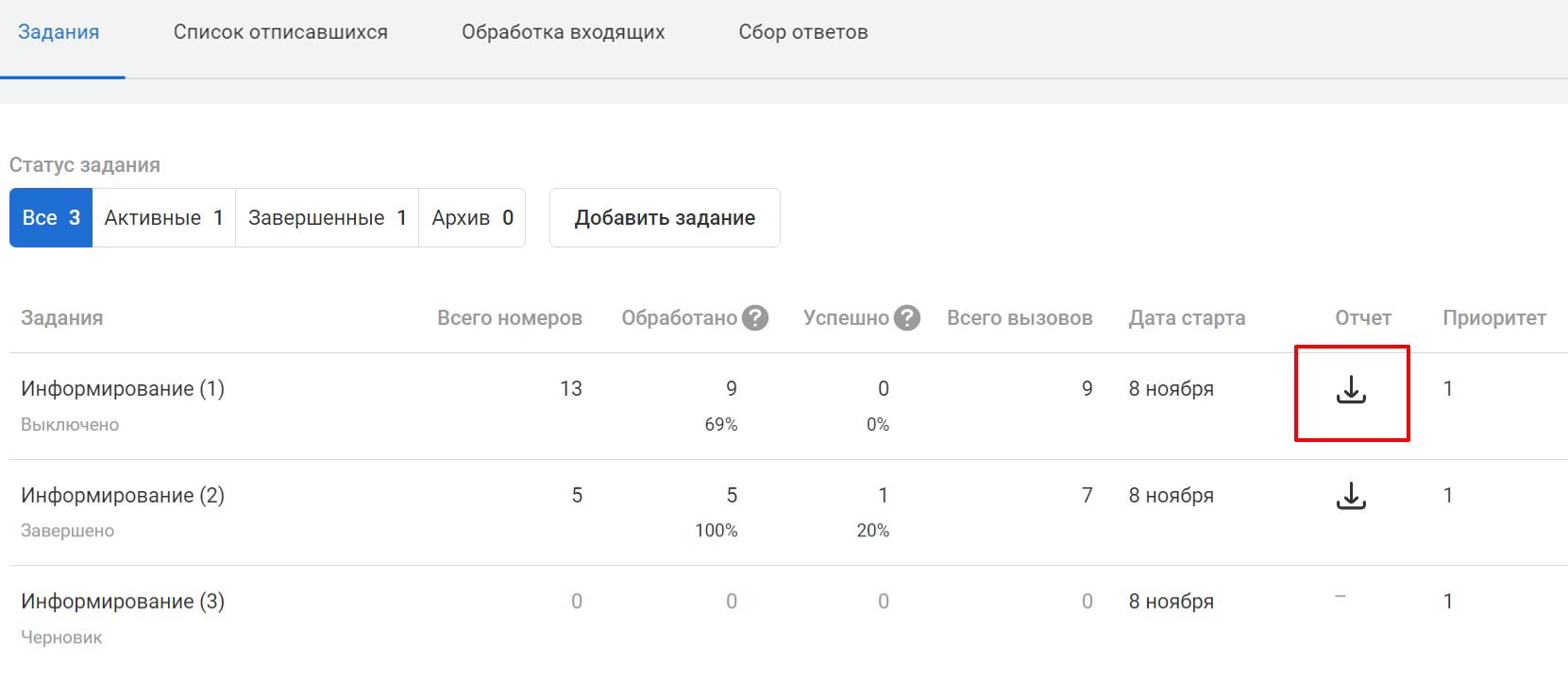The width and height of the screenshot is (1568, 680).
Task: Download report for Информирование (2)
Action: [x=1351, y=496]
